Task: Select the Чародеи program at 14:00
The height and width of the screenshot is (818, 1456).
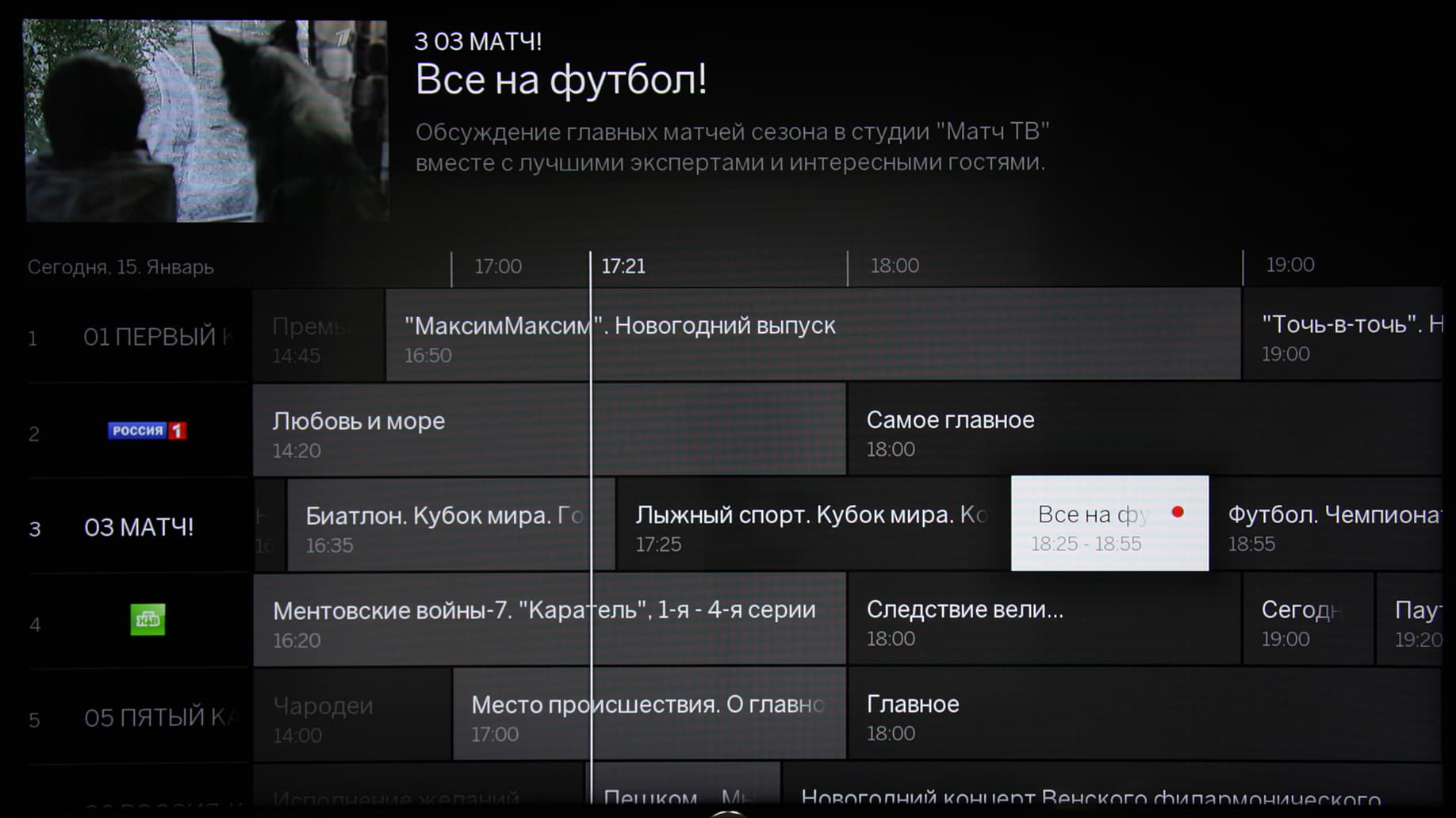Action: (352, 715)
